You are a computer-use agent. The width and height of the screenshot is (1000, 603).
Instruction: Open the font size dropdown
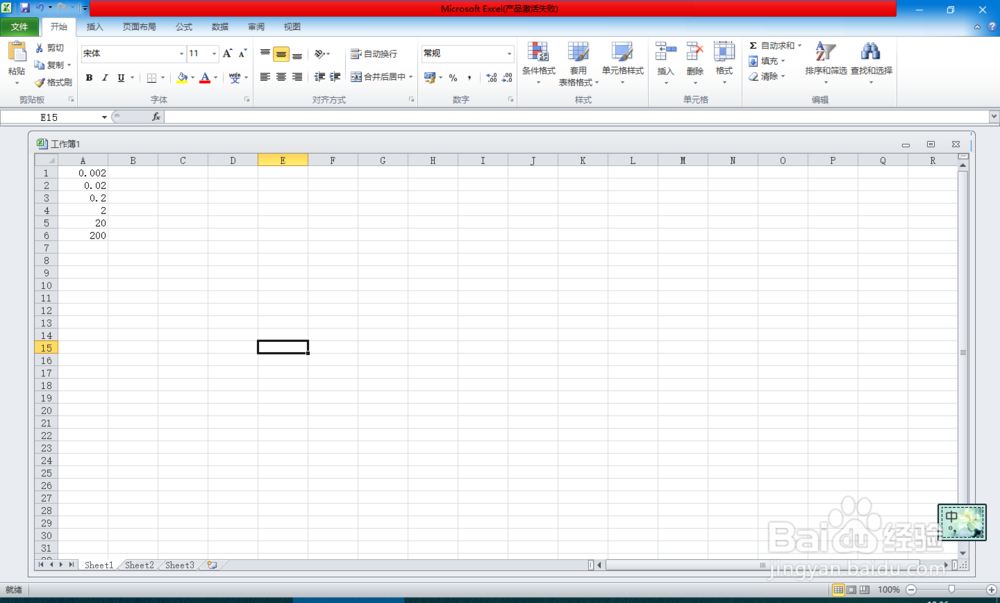click(x=214, y=54)
